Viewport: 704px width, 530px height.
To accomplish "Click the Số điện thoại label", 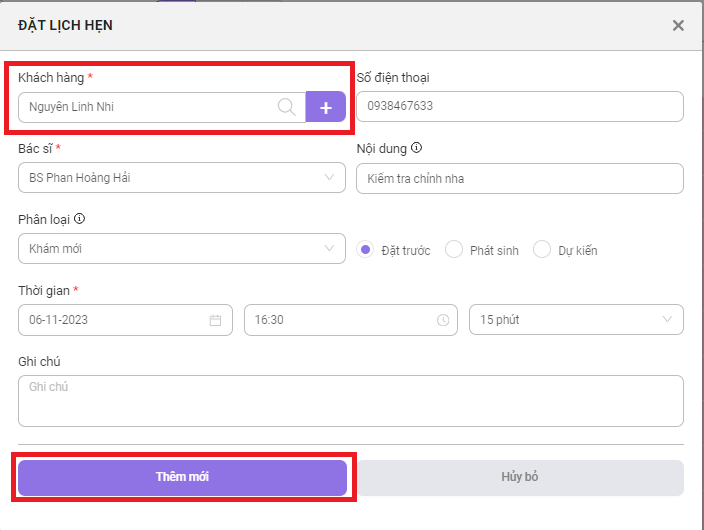I will click(x=393, y=78).
